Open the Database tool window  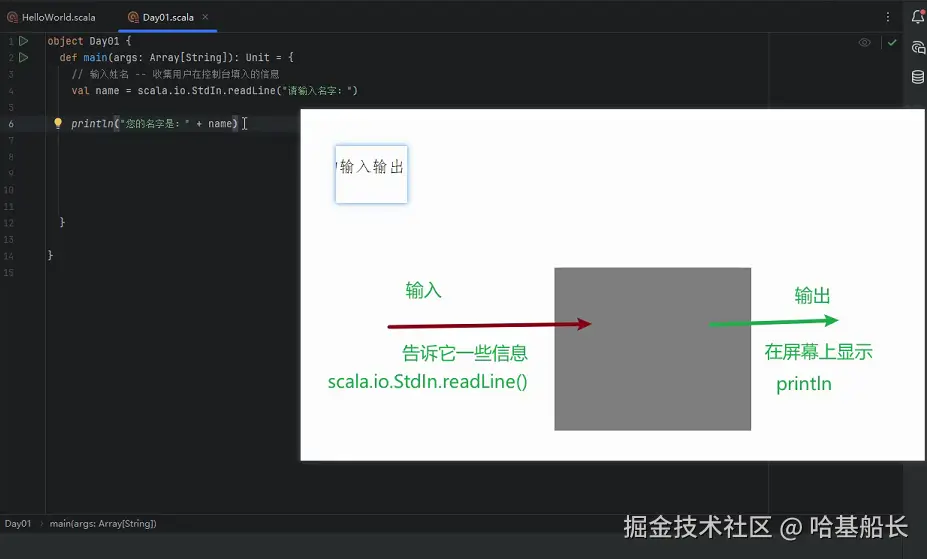click(918, 77)
